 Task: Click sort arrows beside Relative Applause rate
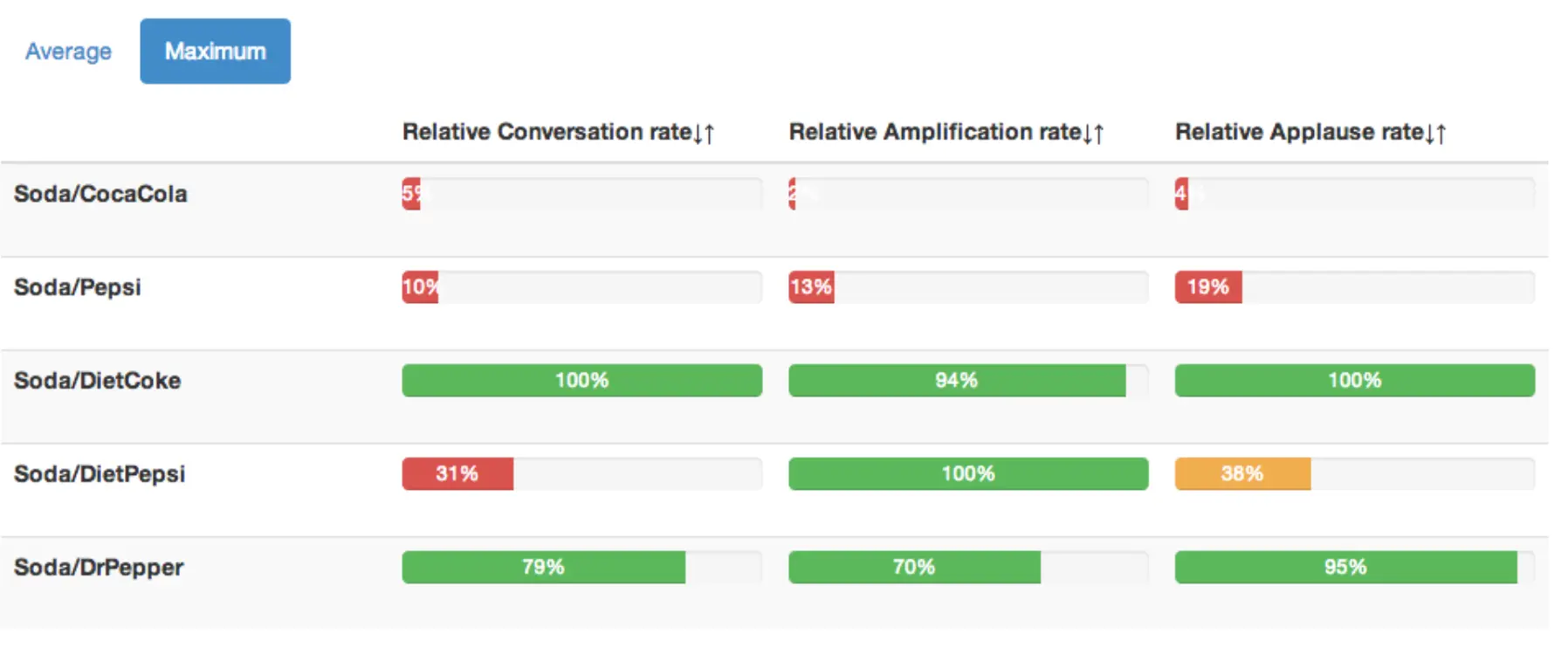pyautogui.click(x=1435, y=133)
